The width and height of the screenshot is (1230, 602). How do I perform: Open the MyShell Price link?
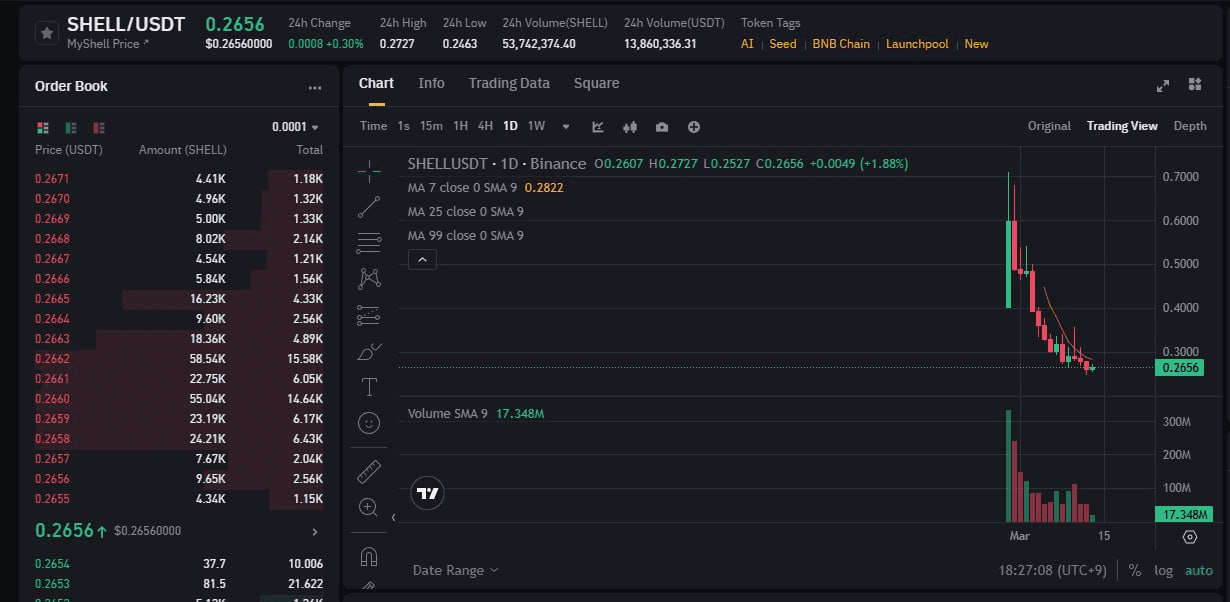pos(108,44)
